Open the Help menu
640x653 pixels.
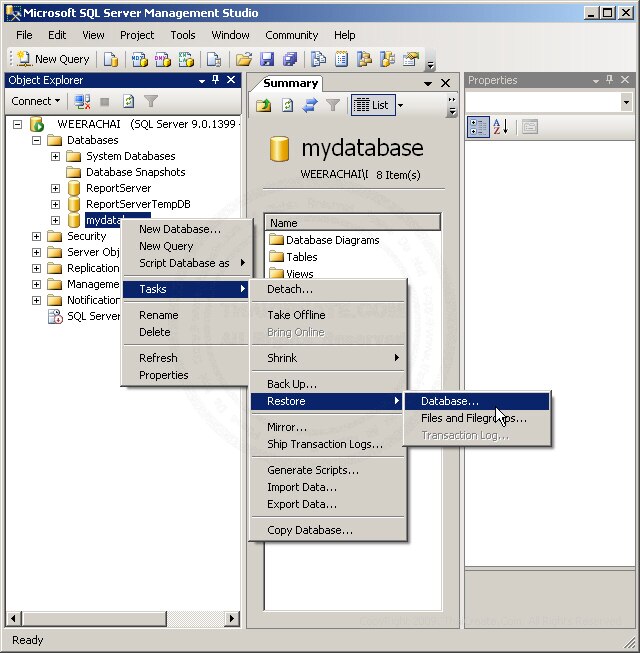coord(344,35)
